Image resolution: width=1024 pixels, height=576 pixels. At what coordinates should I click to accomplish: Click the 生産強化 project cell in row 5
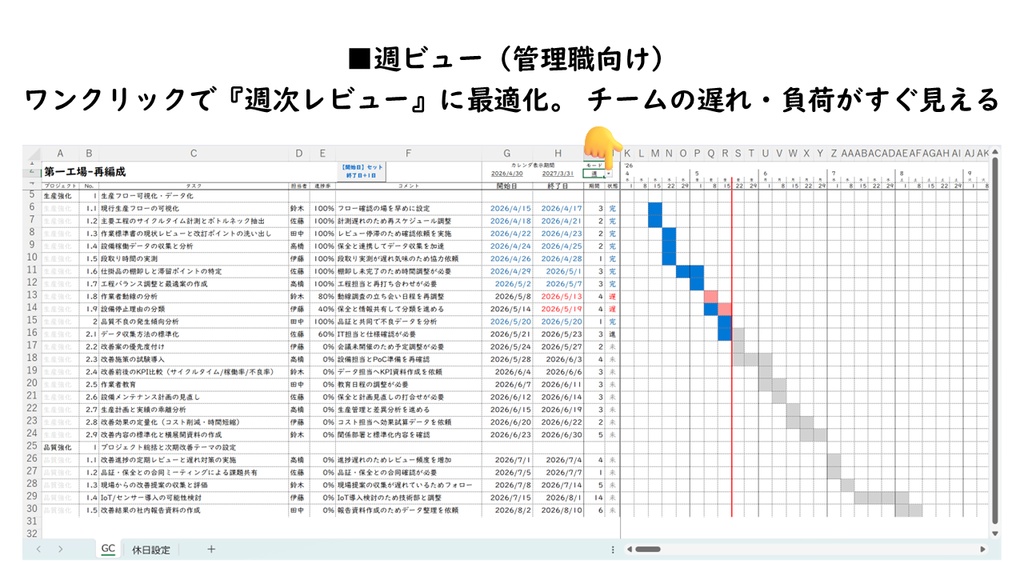point(60,196)
